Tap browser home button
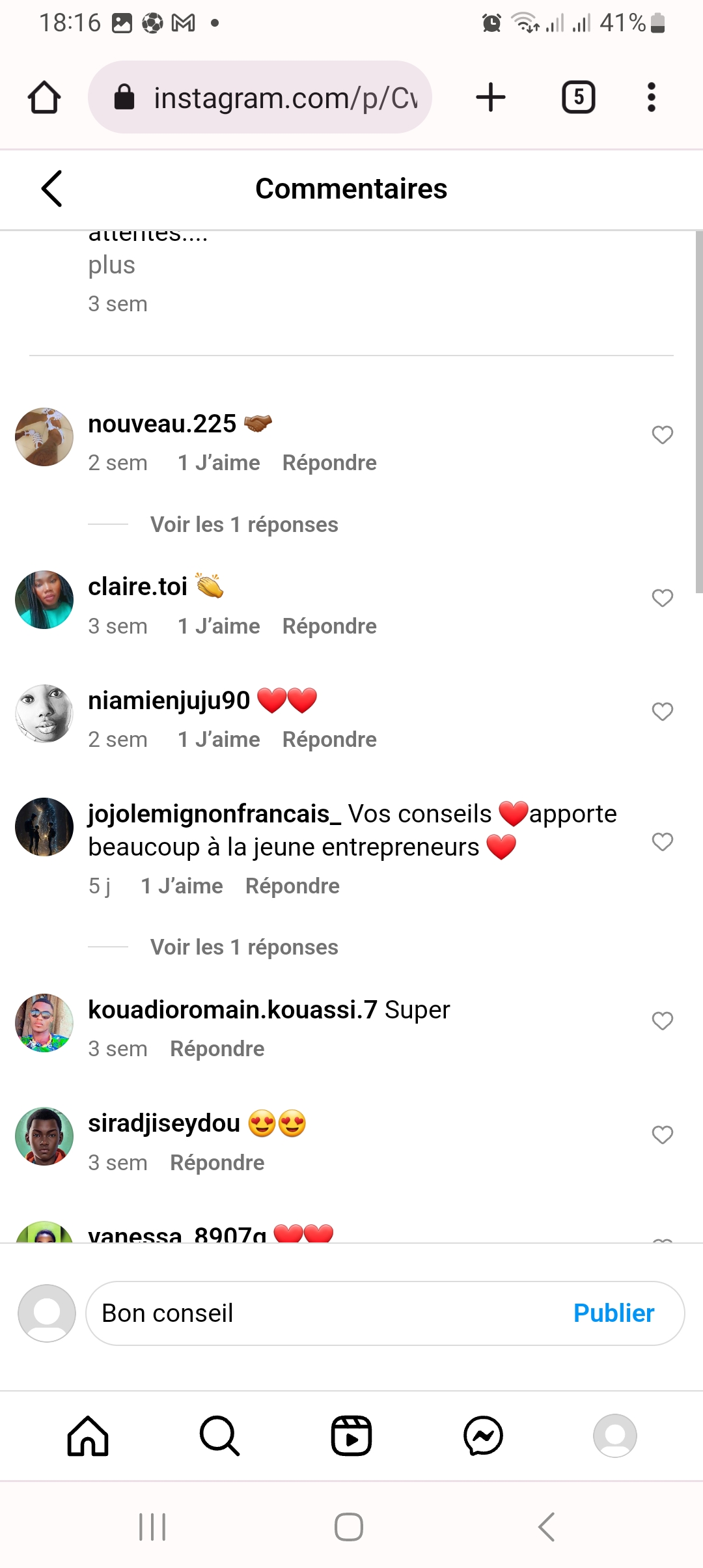 [44, 98]
